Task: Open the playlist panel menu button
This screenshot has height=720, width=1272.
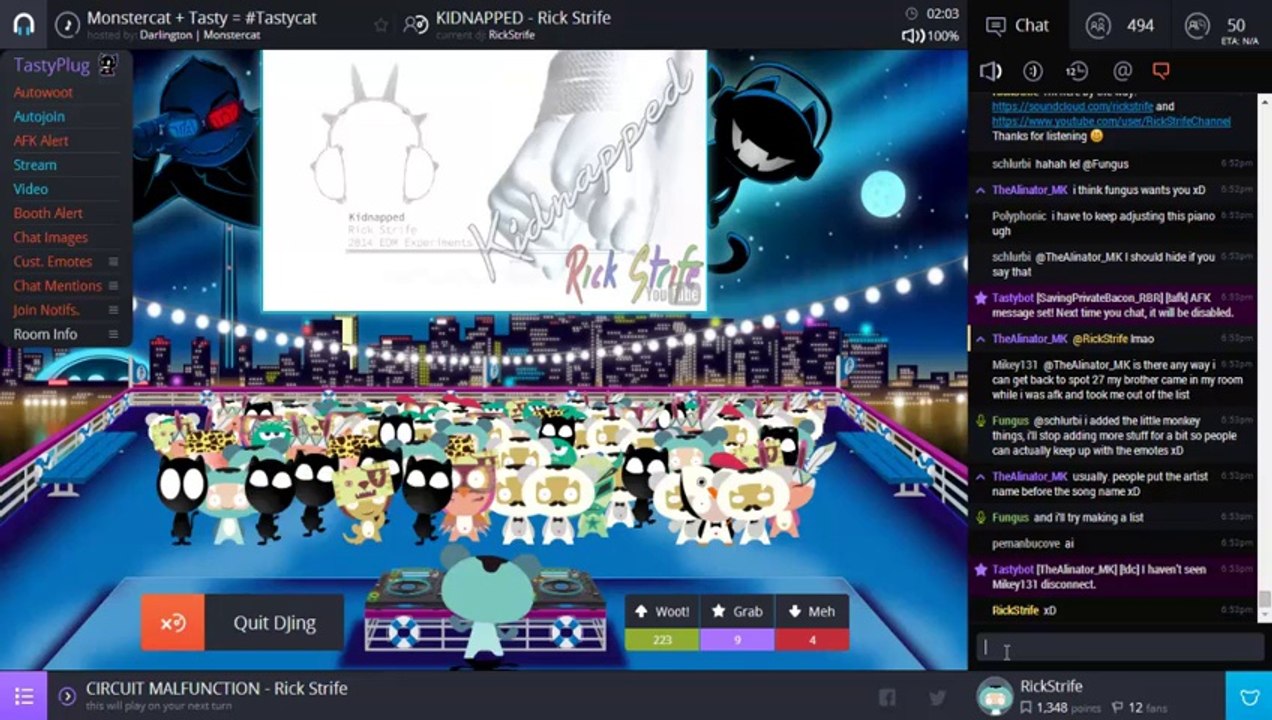Action: [x=24, y=696]
